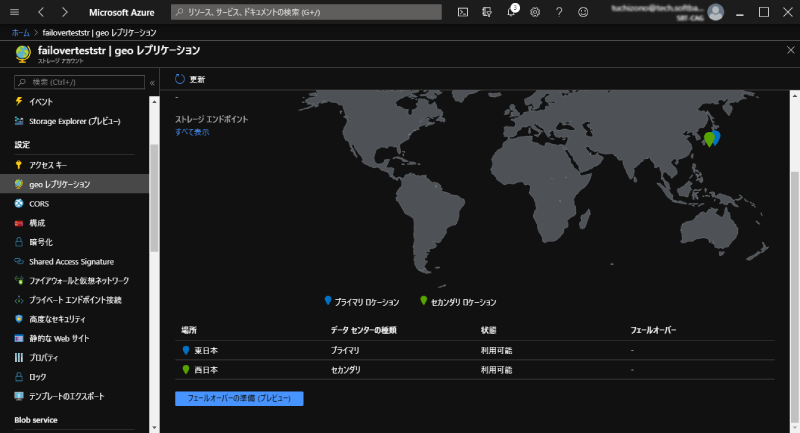Viewport: 800px width, 433px height.
Task: Click the アクセス キー key icon
Action: coord(19,164)
